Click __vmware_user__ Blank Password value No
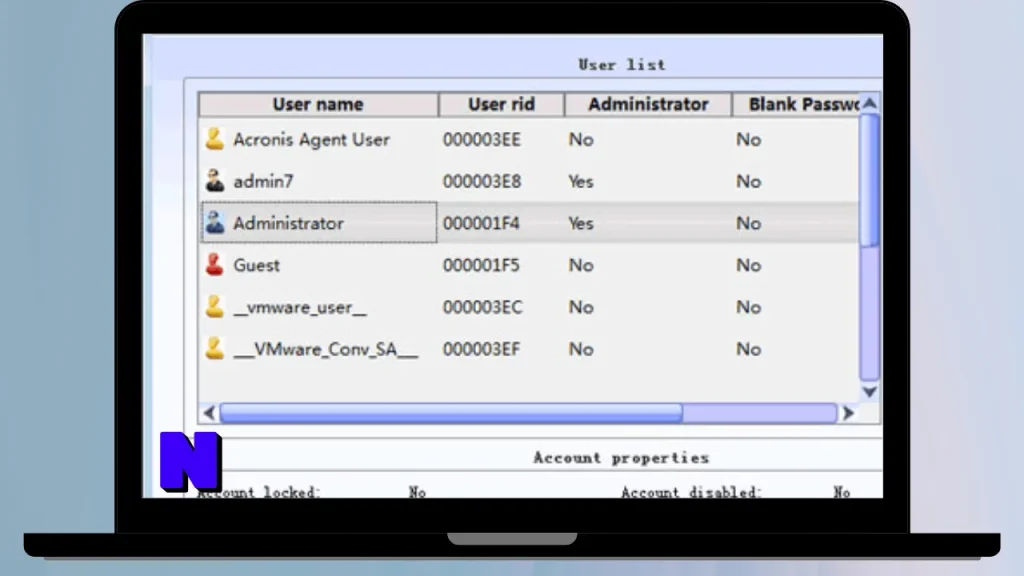 748,307
